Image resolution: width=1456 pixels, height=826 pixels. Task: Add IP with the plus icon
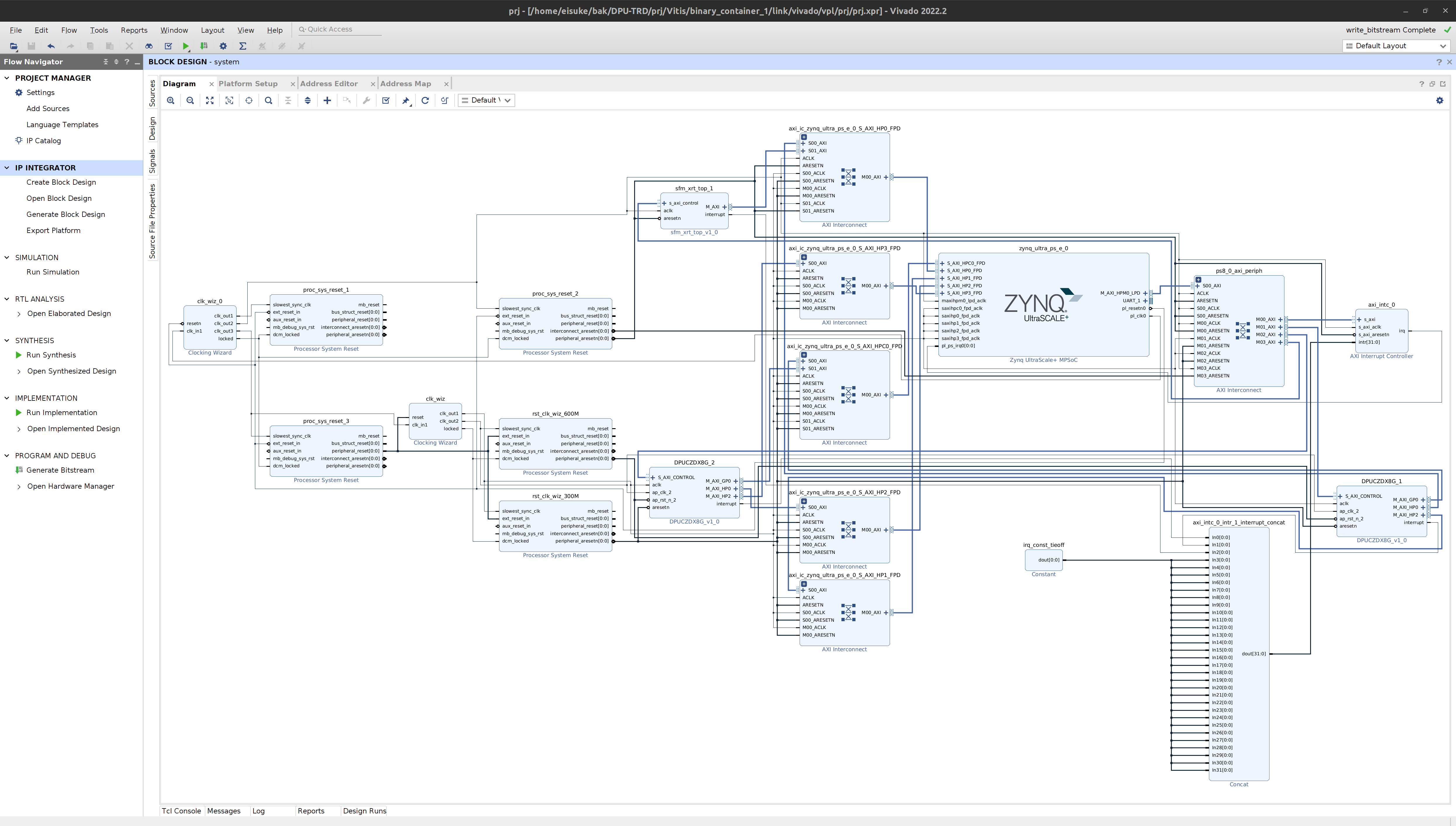point(327,101)
